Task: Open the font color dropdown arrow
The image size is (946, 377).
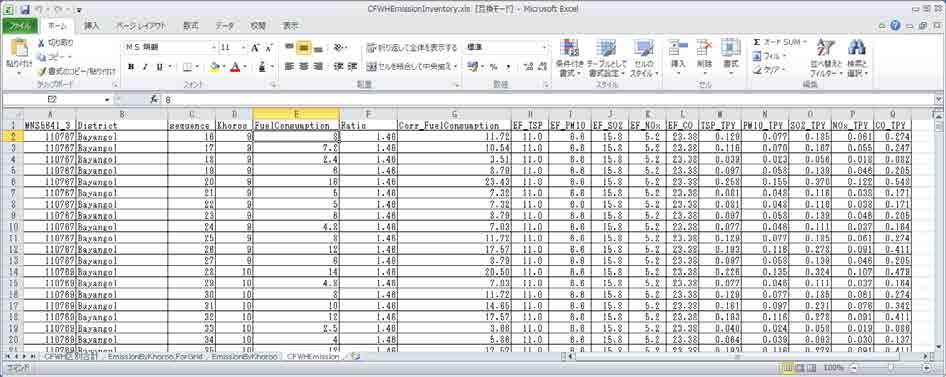Action: (x=244, y=67)
